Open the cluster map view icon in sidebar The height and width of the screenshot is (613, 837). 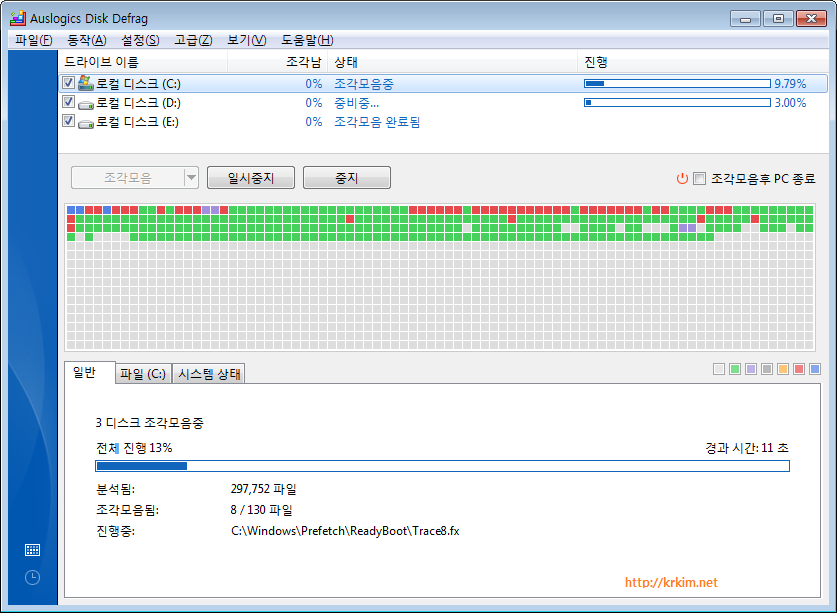(x=33, y=550)
